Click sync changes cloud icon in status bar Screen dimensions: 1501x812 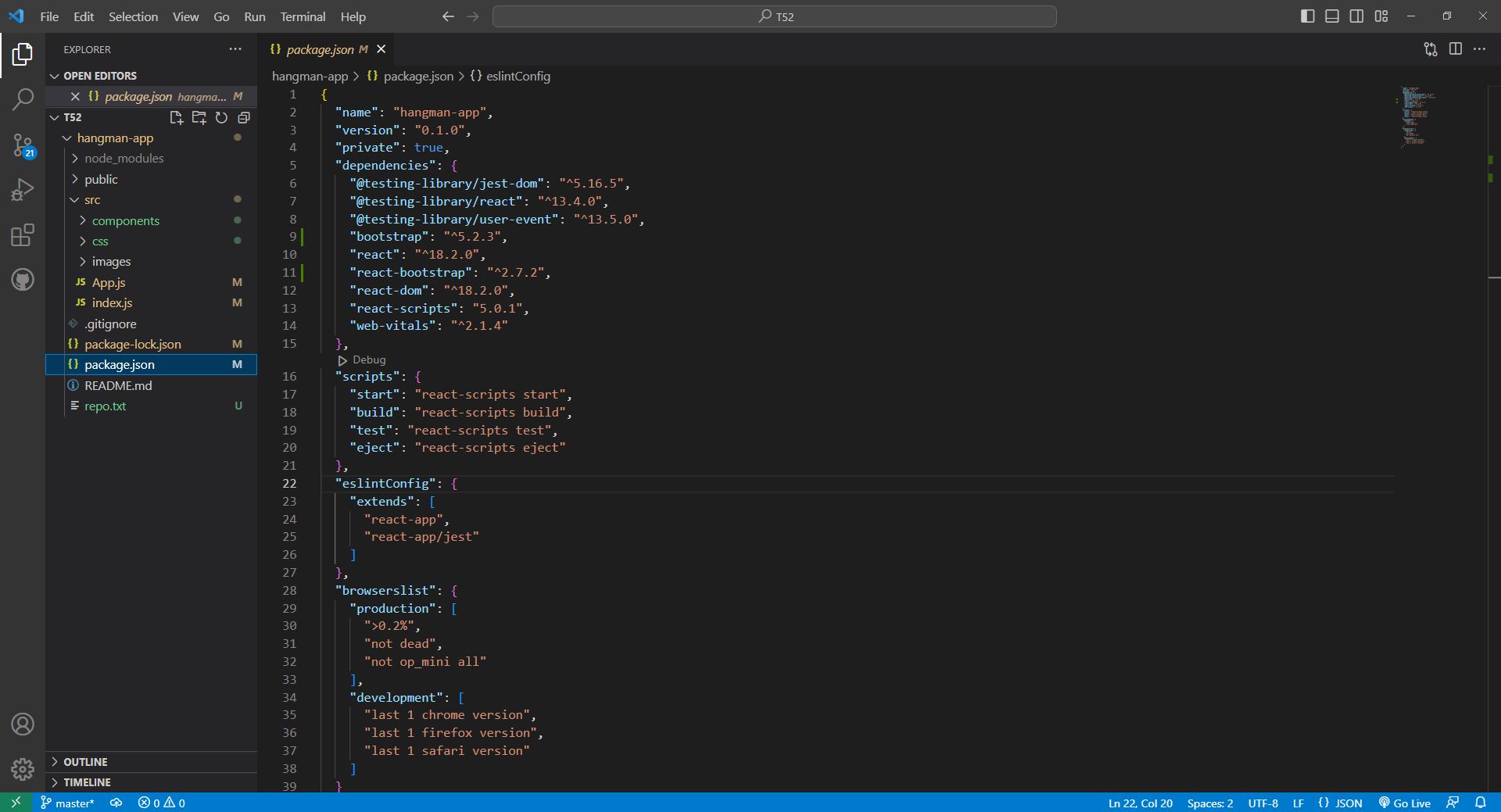(116, 803)
